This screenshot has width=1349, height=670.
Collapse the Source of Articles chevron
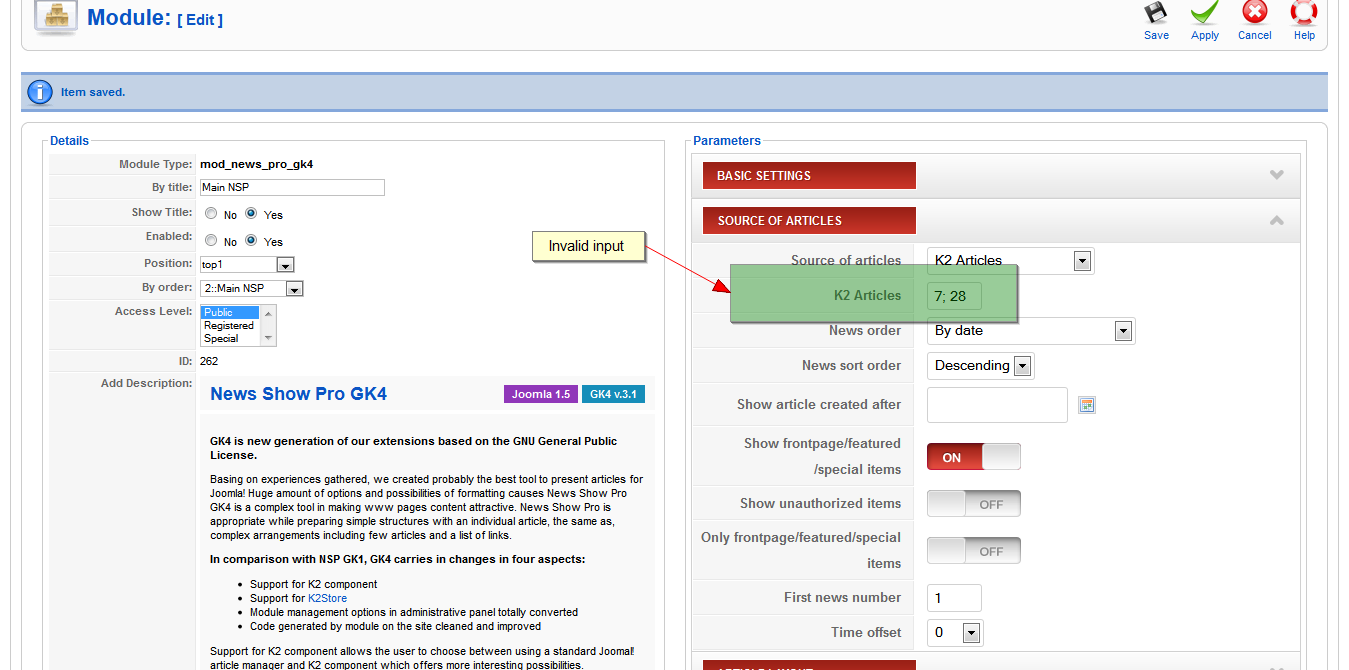tap(1276, 220)
